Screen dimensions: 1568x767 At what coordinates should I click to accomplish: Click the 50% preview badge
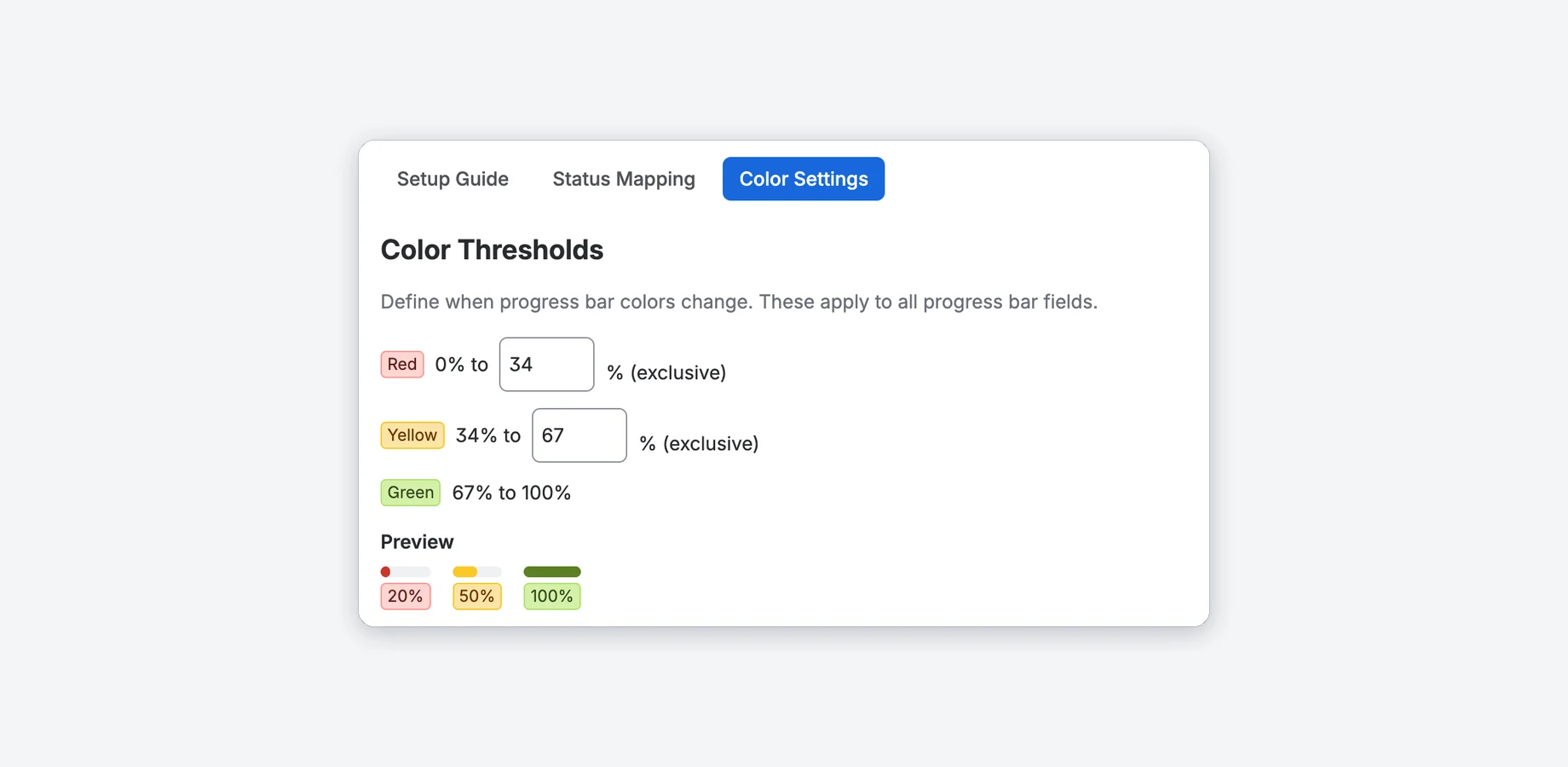pos(477,597)
